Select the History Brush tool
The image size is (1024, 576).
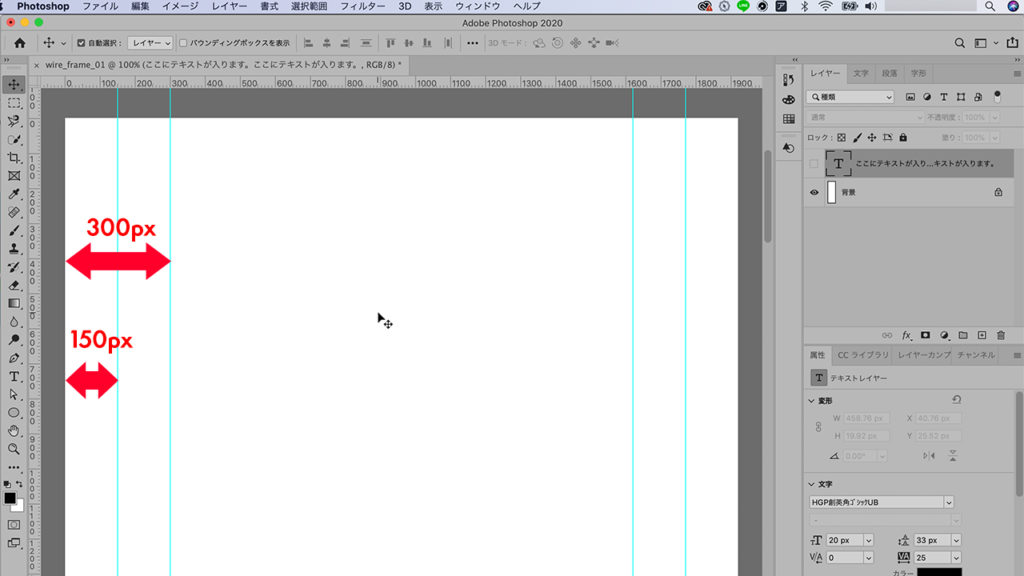(x=14, y=267)
